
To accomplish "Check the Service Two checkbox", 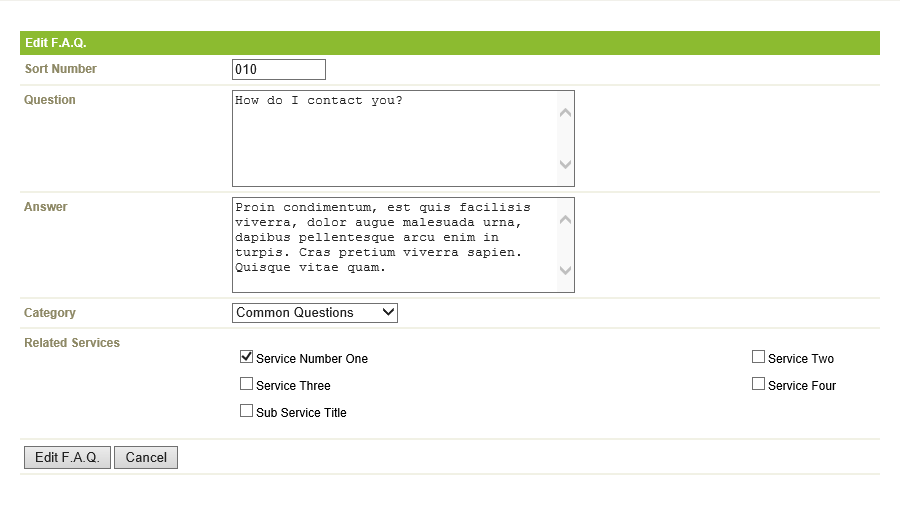I will tap(758, 357).
